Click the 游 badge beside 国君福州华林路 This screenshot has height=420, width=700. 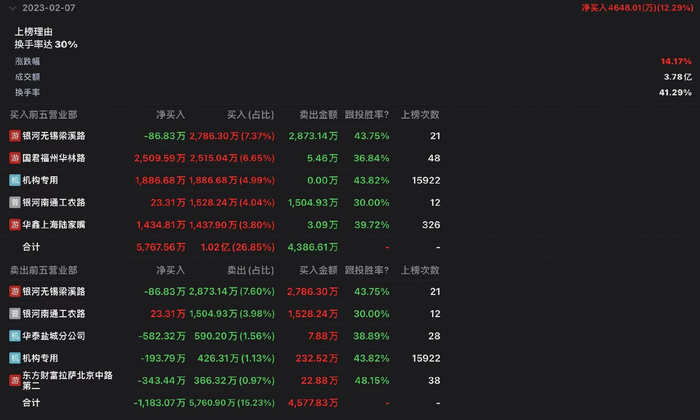click(x=15, y=158)
